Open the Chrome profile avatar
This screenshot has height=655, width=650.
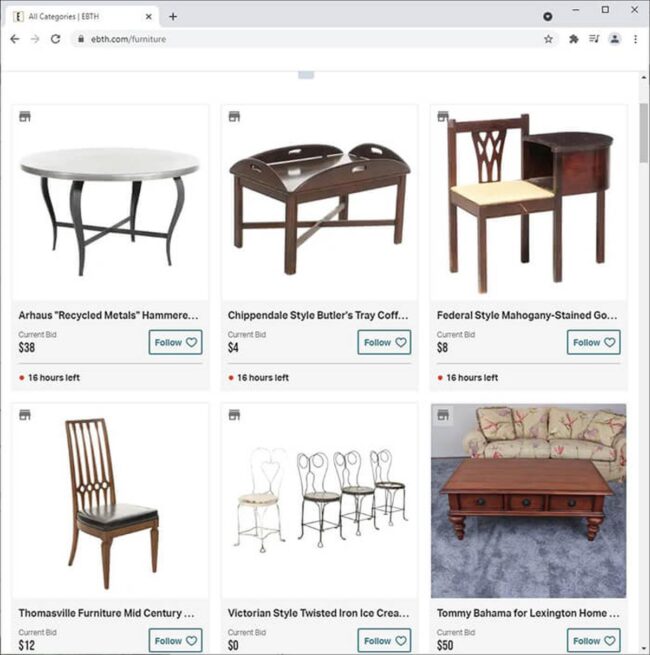coord(614,39)
